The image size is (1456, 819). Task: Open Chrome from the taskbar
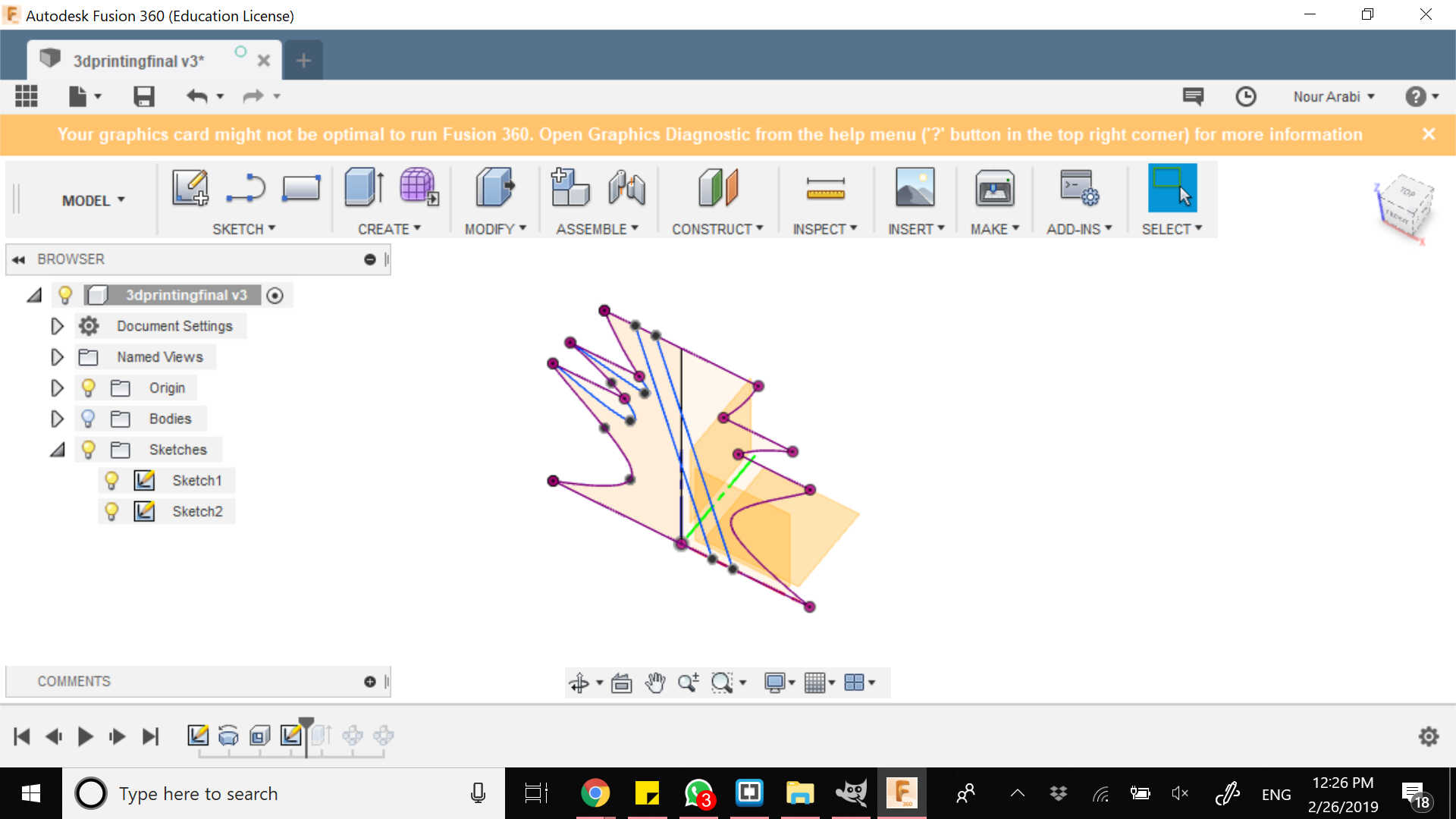(x=595, y=793)
